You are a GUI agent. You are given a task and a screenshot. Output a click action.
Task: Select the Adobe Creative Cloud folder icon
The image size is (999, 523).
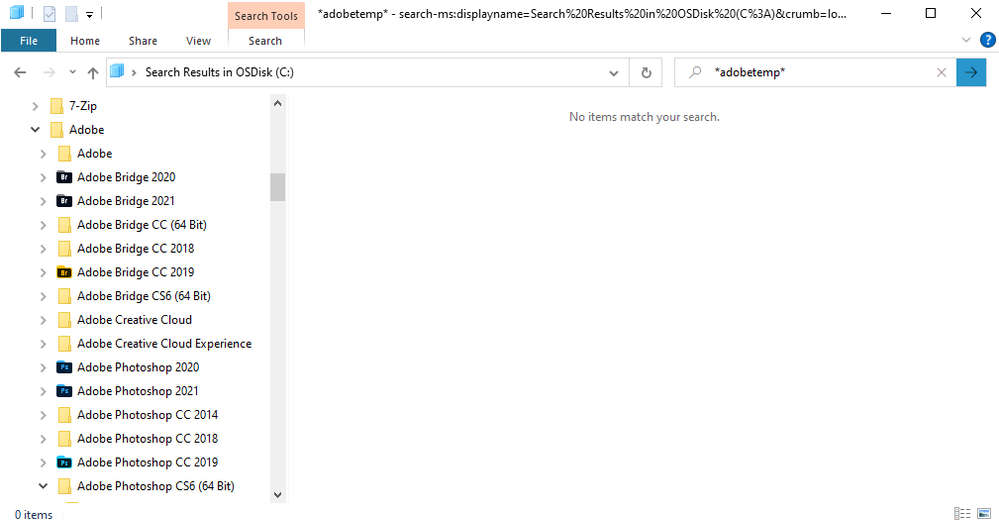click(x=64, y=320)
